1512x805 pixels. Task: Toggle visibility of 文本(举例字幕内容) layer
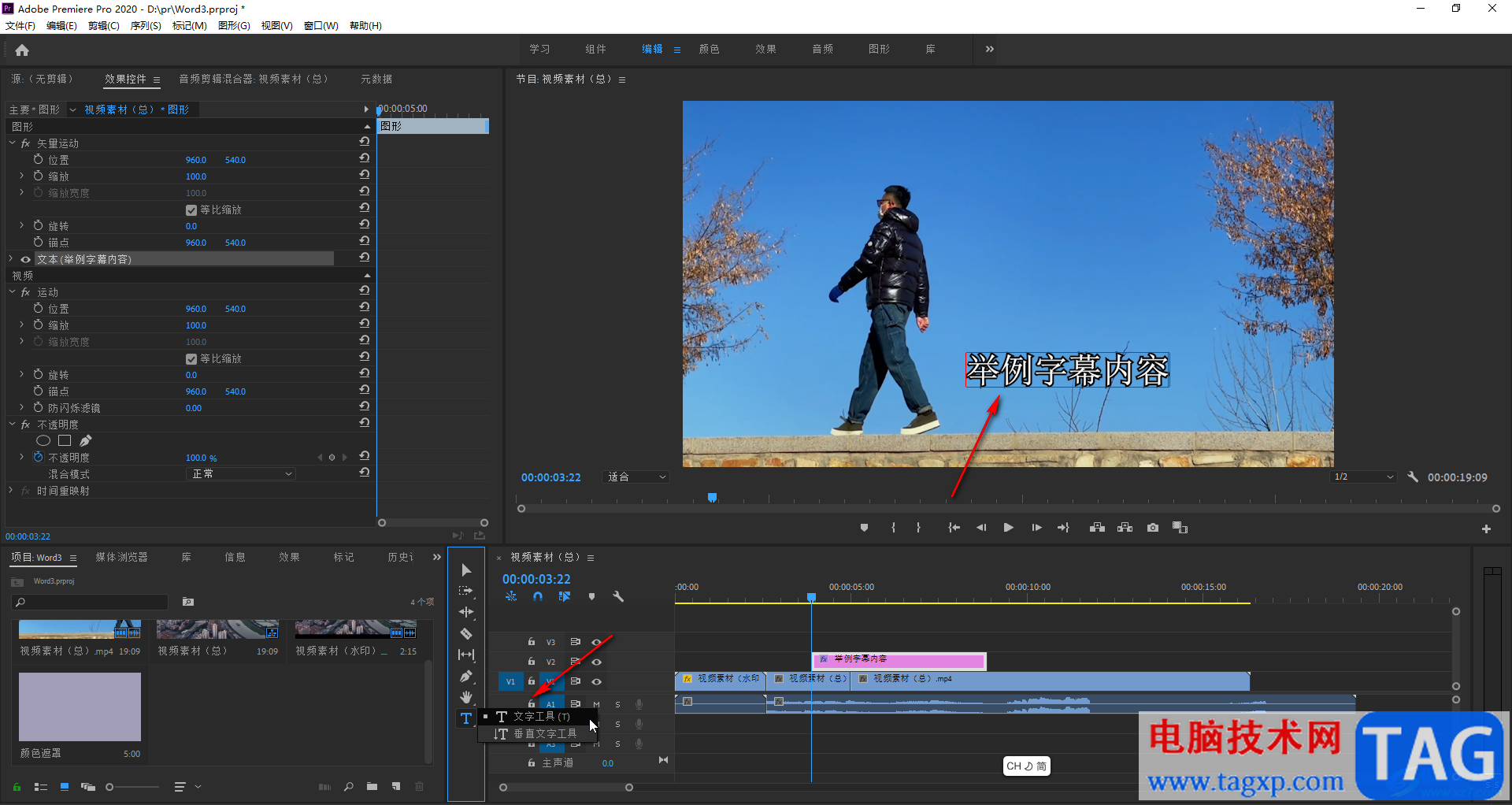(25, 259)
